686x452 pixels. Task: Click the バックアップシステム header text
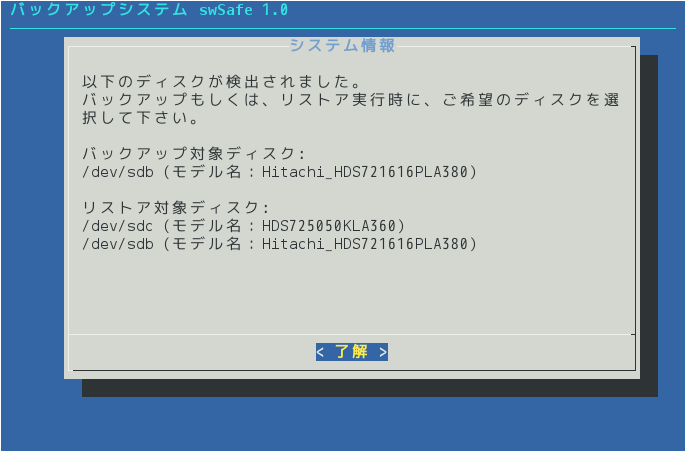(x=99, y=10)
